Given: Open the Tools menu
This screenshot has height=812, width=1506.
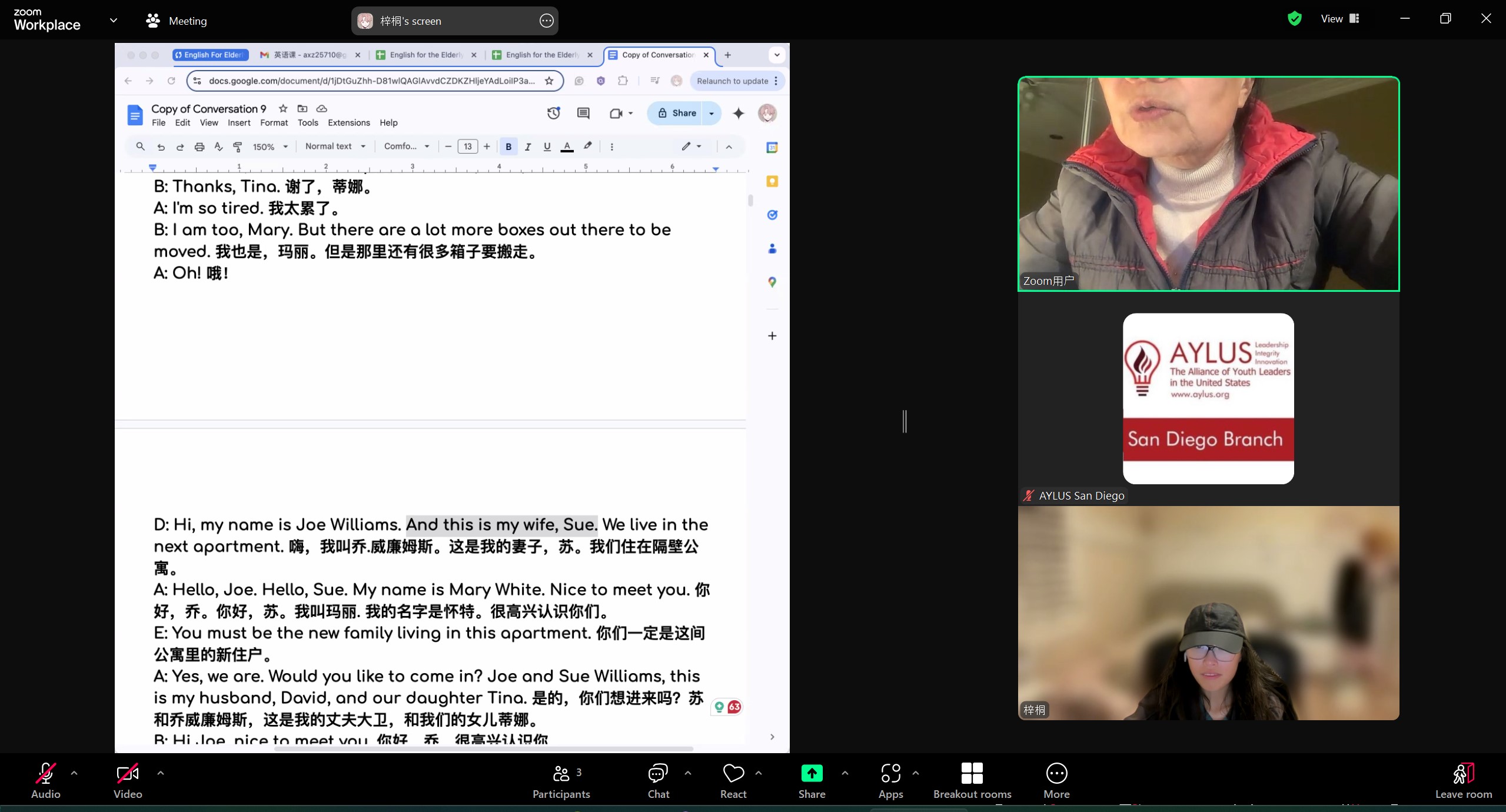Looking at the screenshot, I should pyautogui.click(x=308, y=122).
